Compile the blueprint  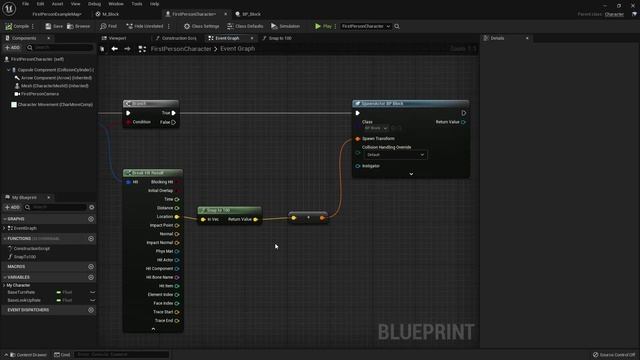tap(17, 26)
